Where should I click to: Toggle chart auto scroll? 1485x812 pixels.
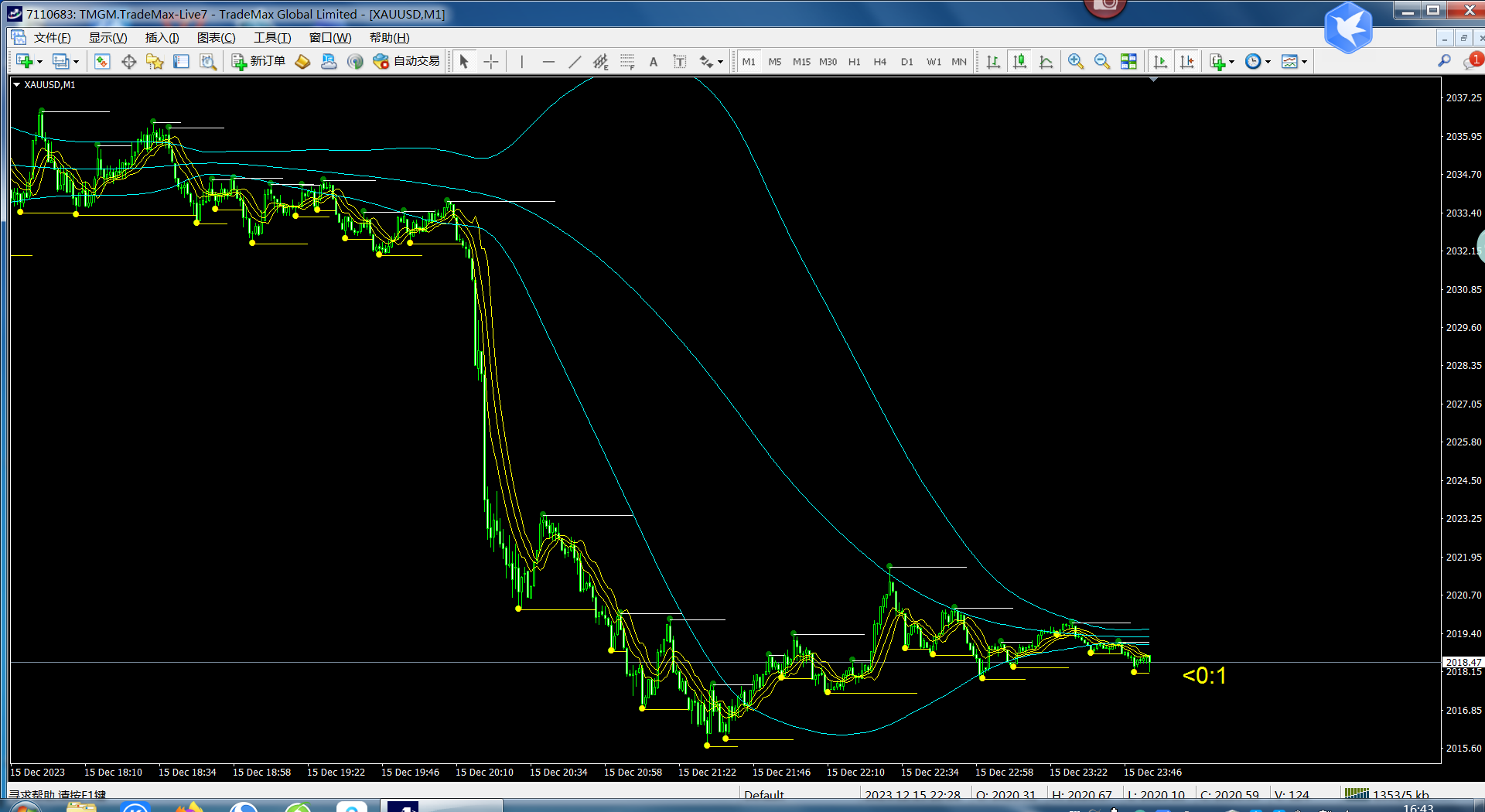tap(1160, 61)
